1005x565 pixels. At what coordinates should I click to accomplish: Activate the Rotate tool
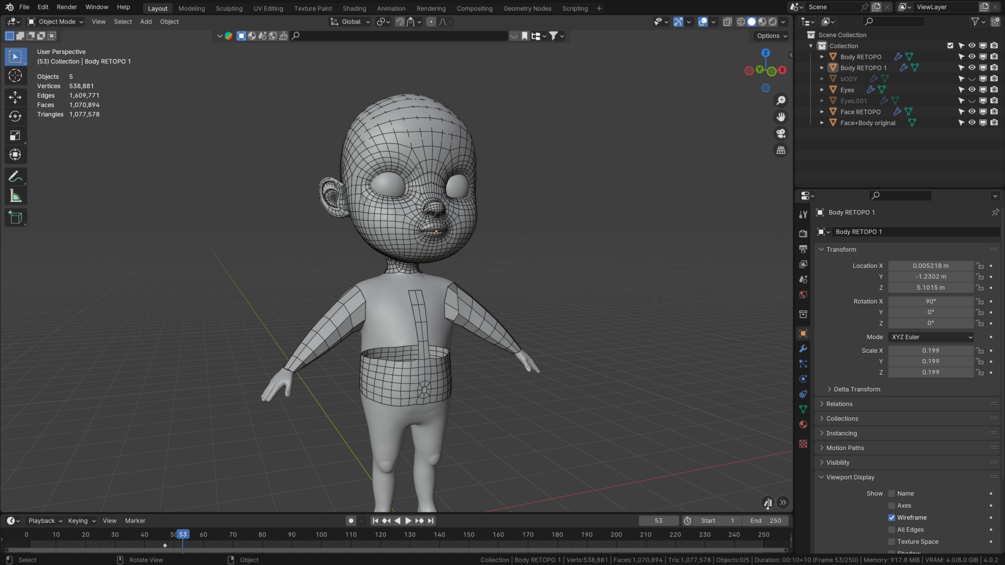15,116
